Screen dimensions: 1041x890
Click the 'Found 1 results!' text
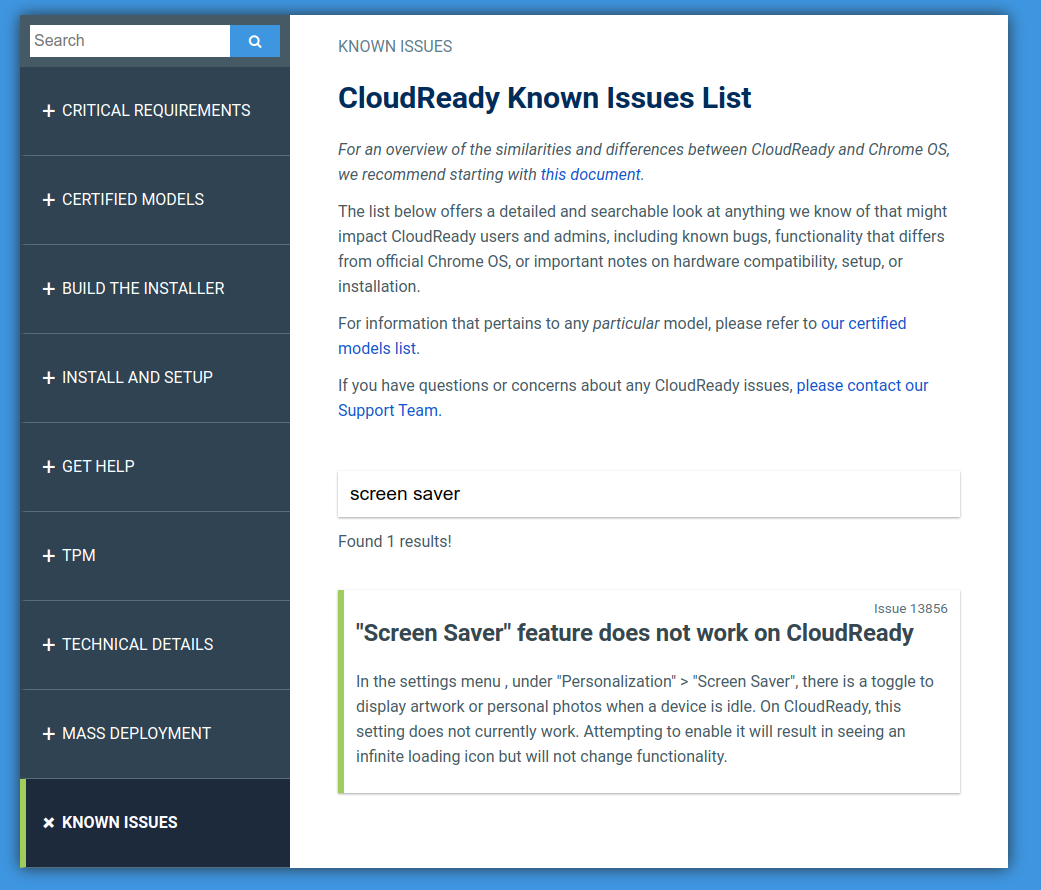click(394, 542)
